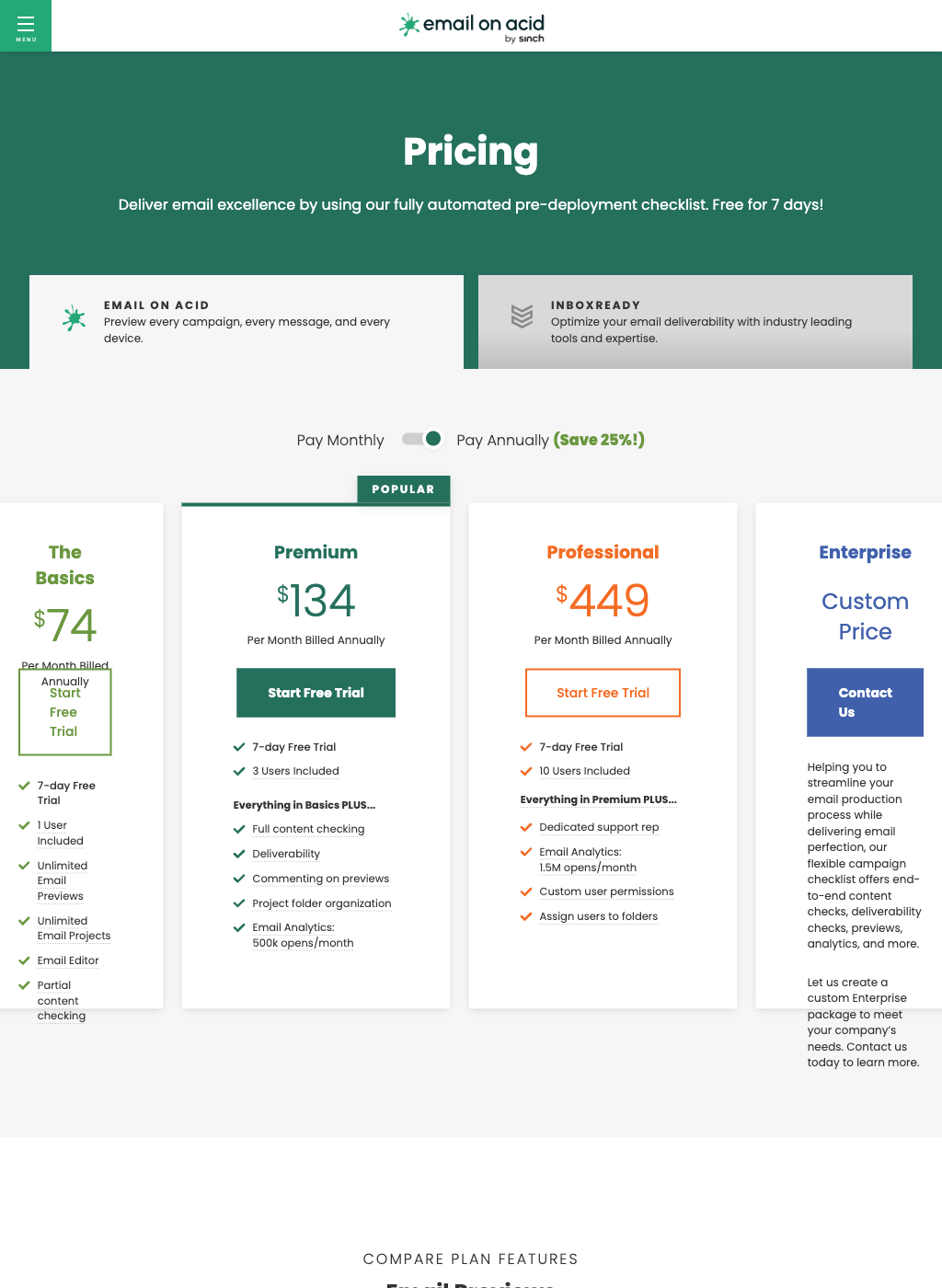Open the Deliverability feature tooltip
This screenshot has height=1288, width=942.
tap(286, 854)
